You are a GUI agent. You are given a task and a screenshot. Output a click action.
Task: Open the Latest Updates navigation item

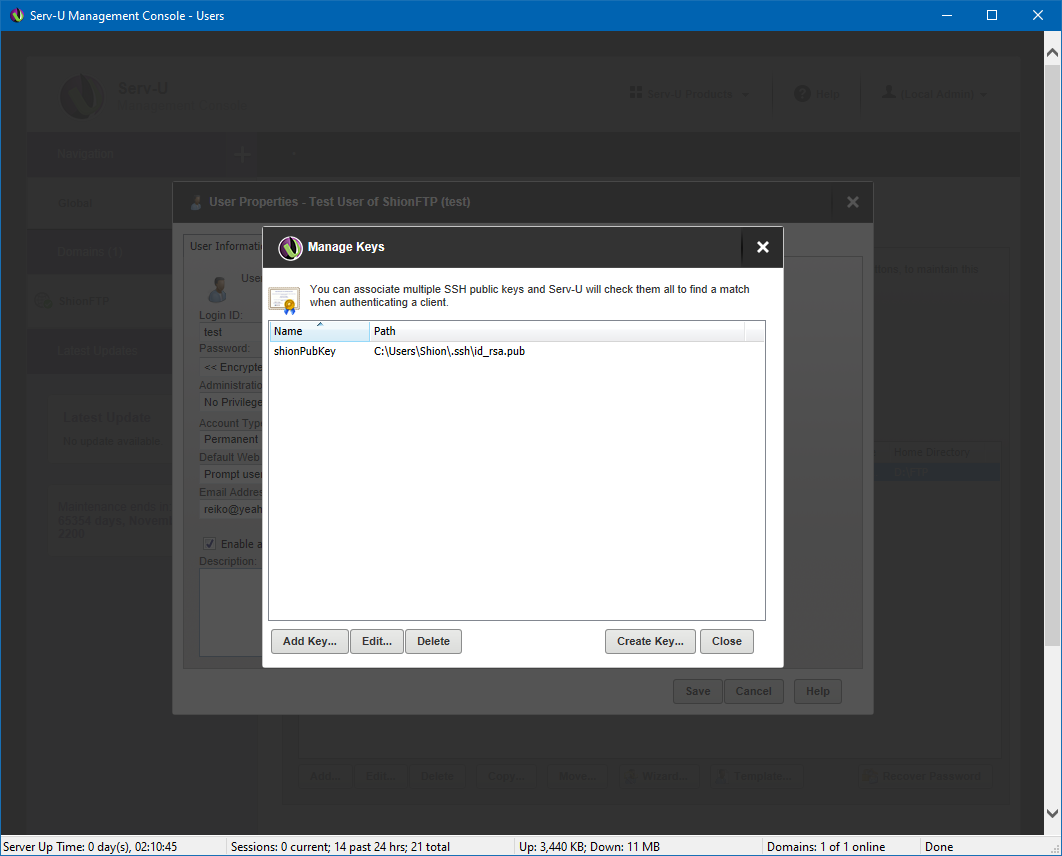click(x=100, y=351)
